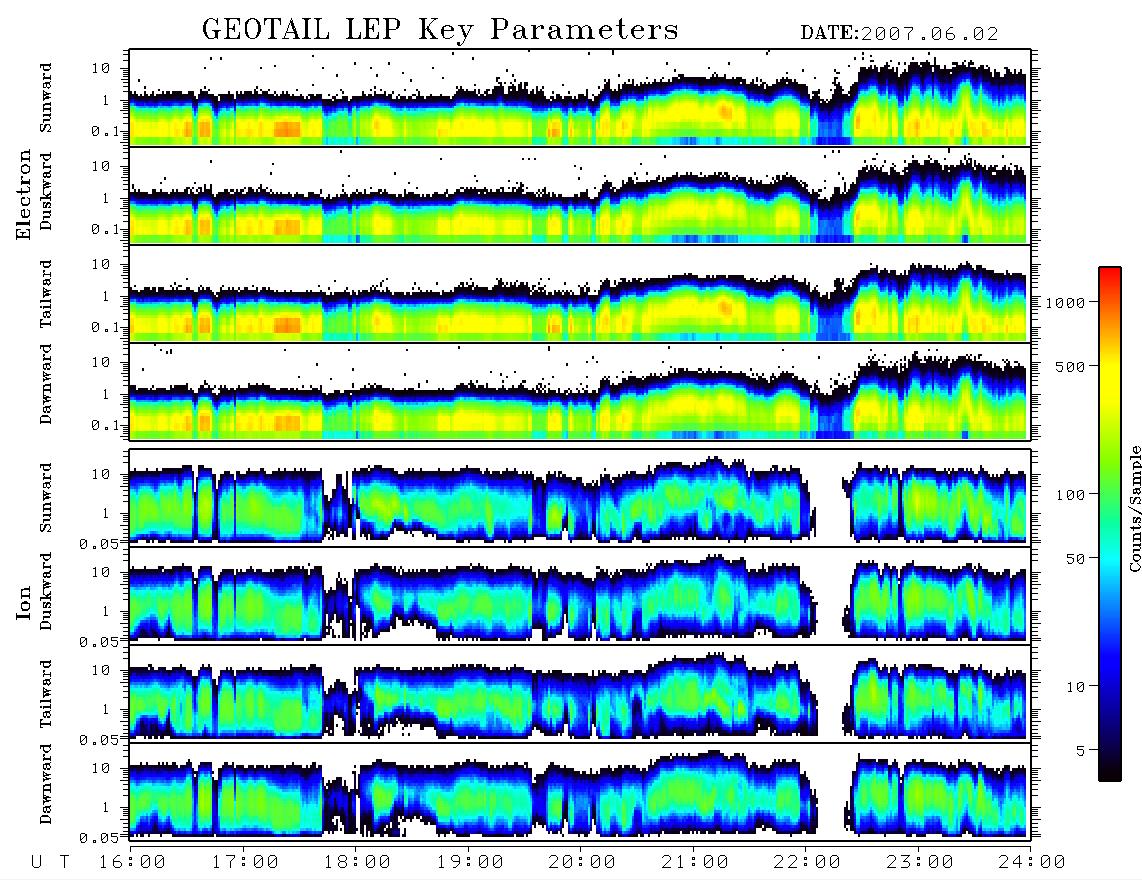Click the Ion Dawnward spectrogram panel
The image size is (1142, 880).
click(x=580, y=791)
